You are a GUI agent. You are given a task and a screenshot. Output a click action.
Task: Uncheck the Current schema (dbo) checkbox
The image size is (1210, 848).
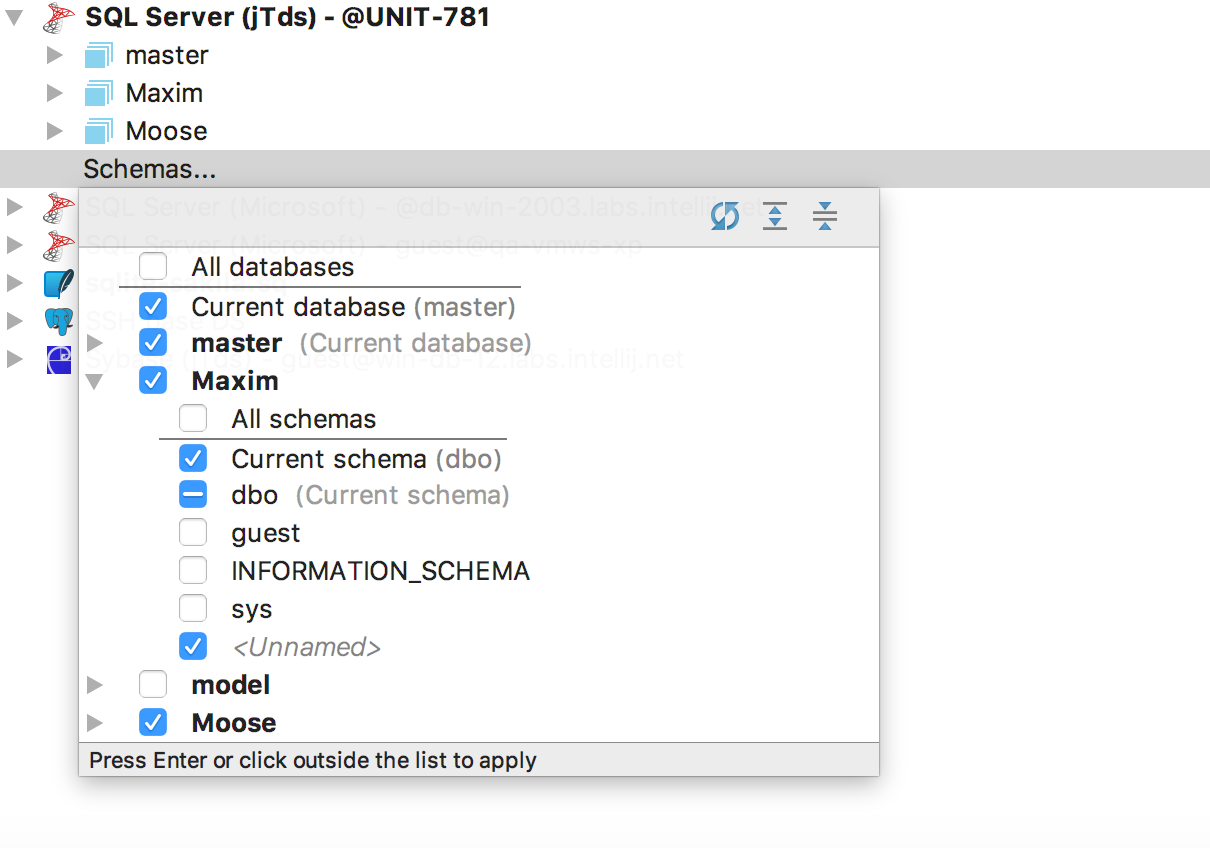[x=193, y=459]
